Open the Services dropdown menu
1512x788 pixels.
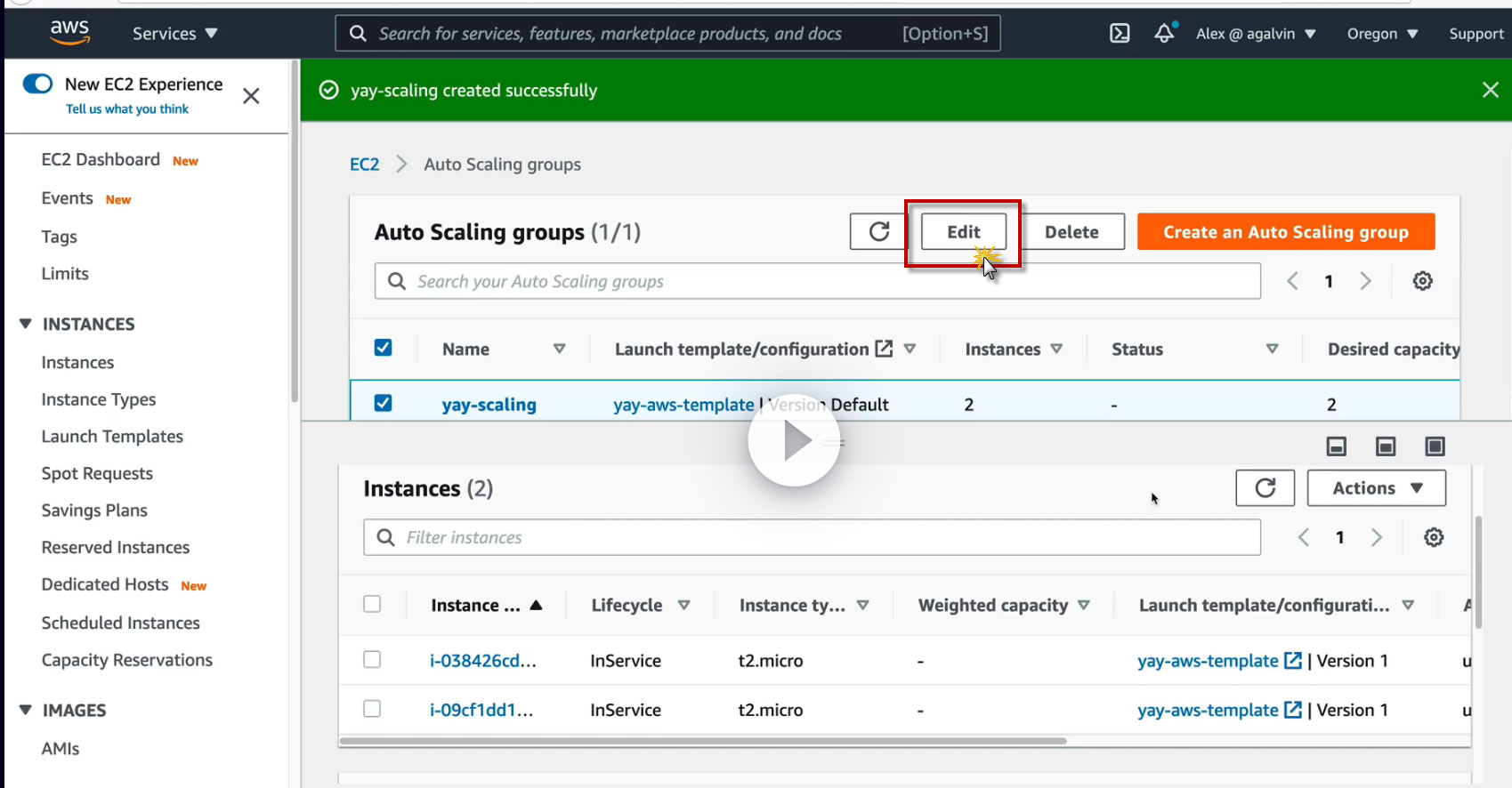pos(174,34)
